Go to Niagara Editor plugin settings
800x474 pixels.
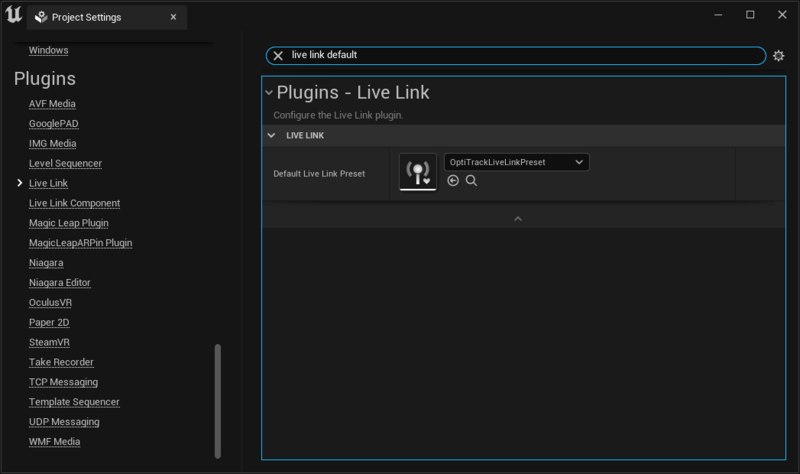(x=60, y=283)
